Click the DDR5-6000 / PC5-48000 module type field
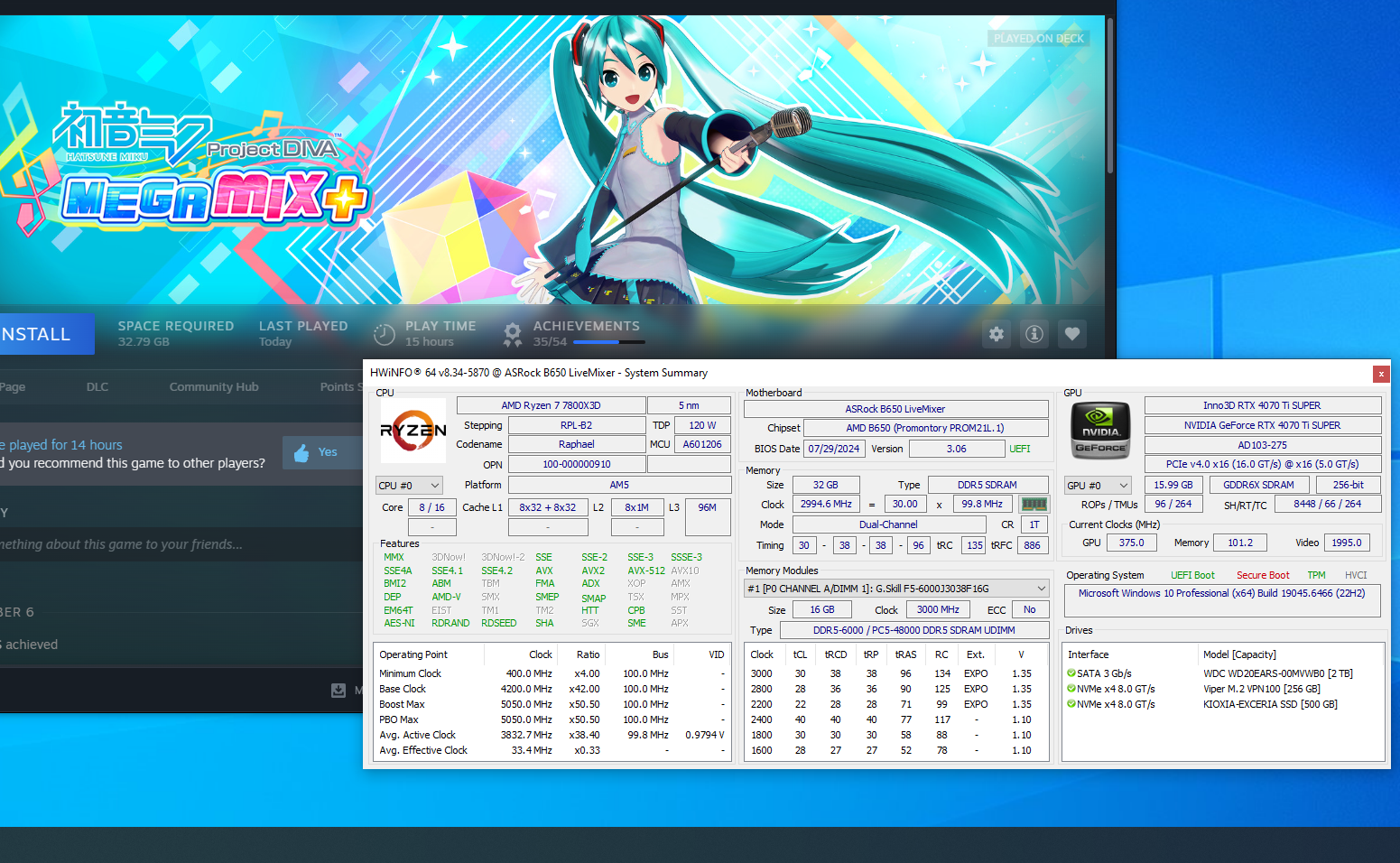The height and width of the screenshot is (863, 1400). point(914,630)
